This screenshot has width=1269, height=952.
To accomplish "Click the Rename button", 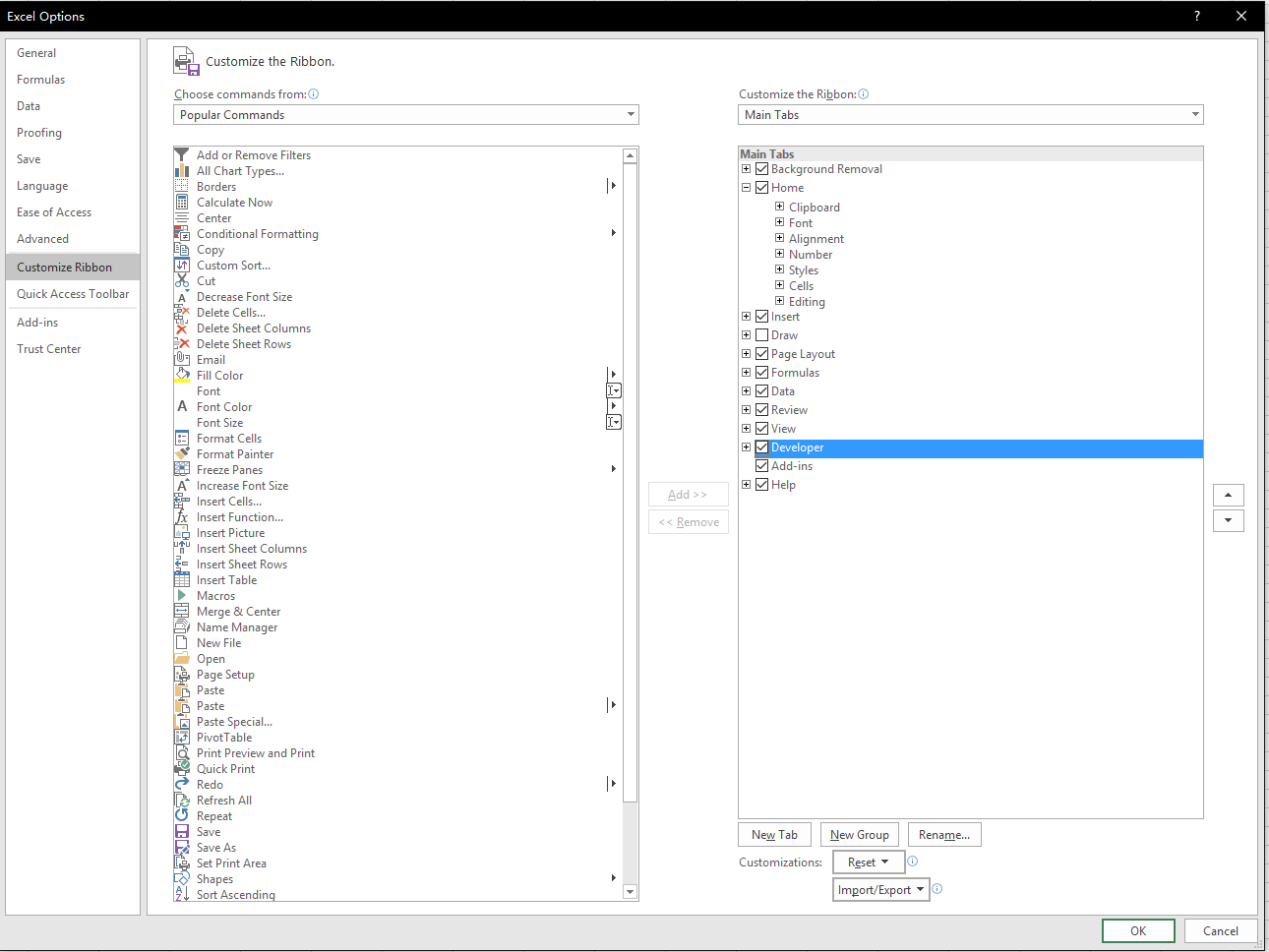I will point(944,835).
